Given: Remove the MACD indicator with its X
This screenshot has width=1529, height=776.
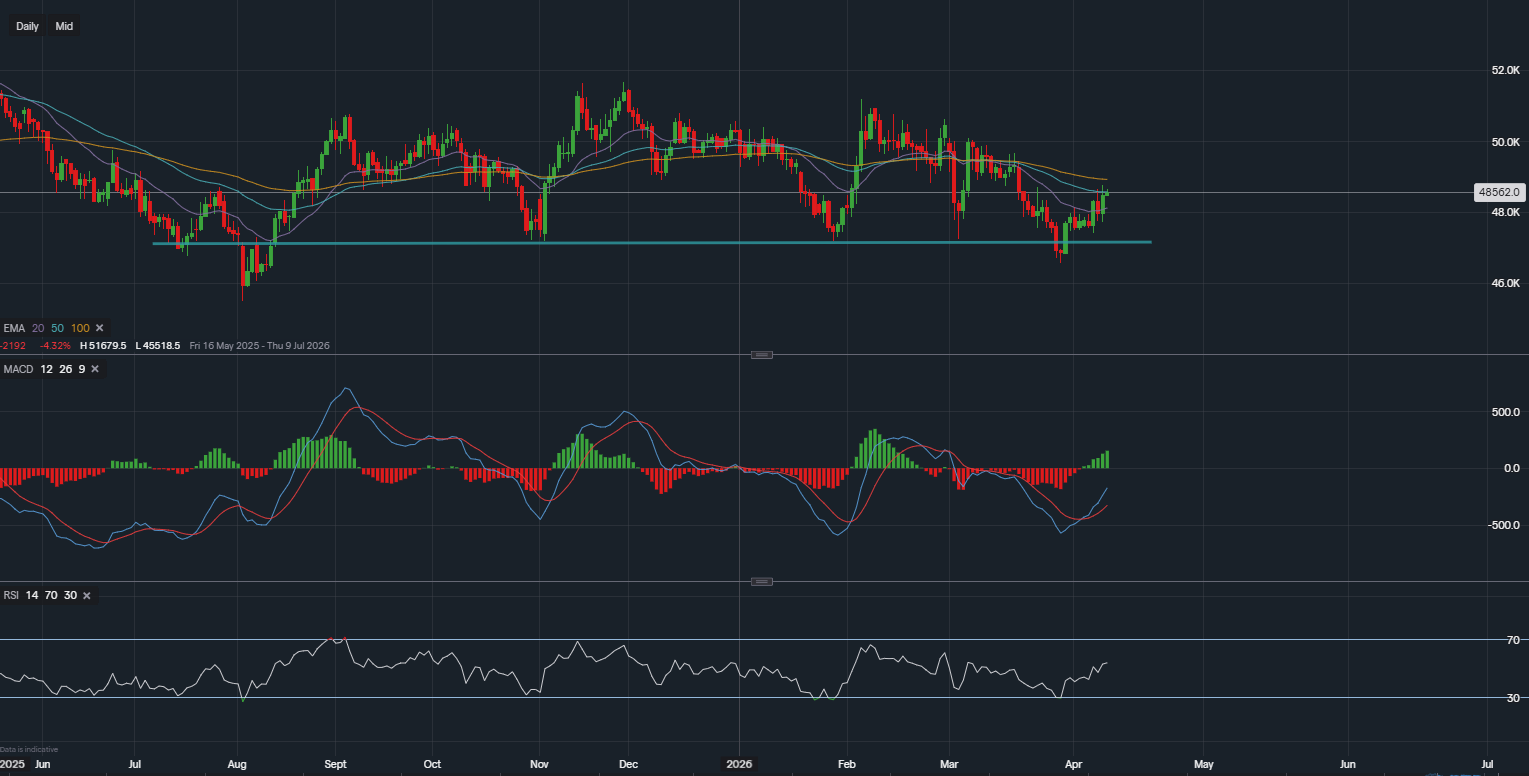Looking at the screenshot, I should tap(95, 369).
